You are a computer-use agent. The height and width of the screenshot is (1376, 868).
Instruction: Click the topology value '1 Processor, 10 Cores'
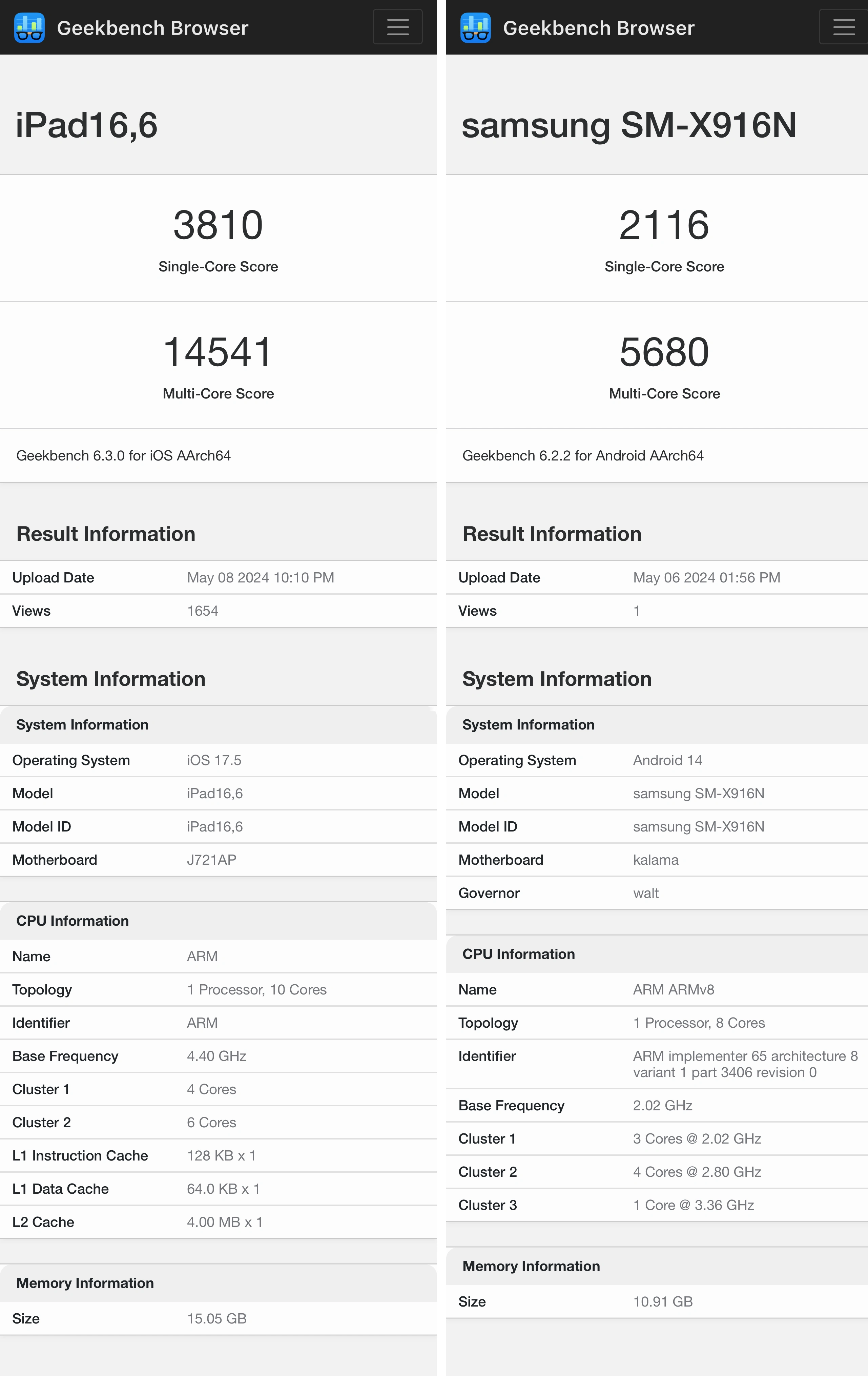(256, 990)
